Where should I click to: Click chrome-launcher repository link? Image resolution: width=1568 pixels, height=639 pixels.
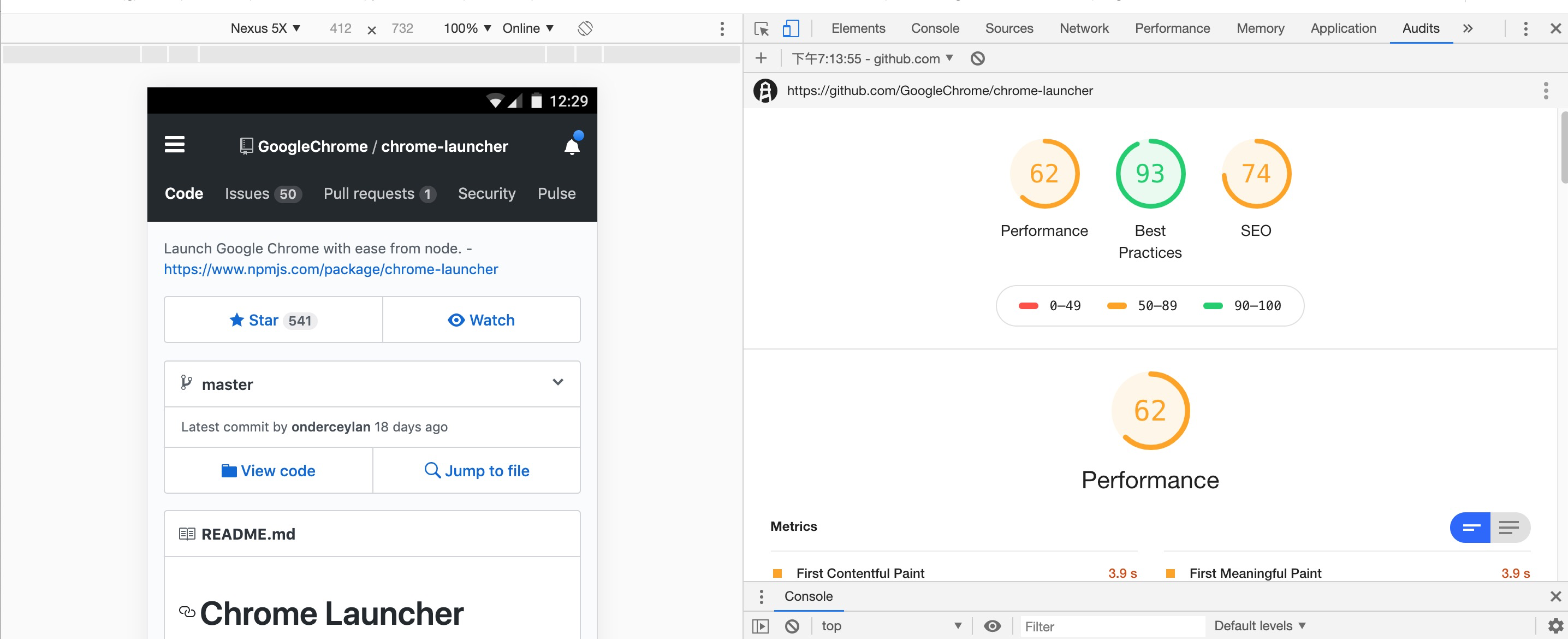pyautogui.click(x=444, y=146)
